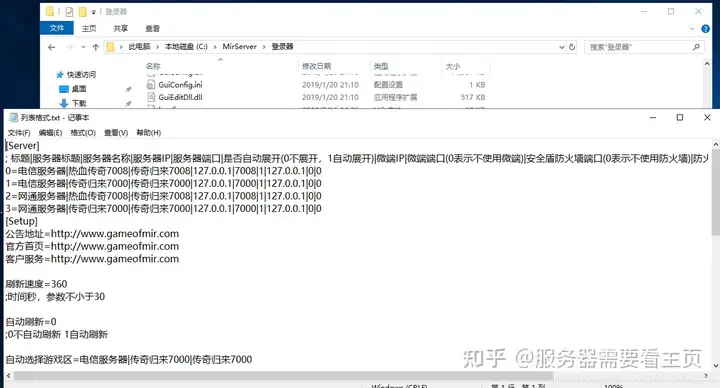Maximize the Notepad window
Screen dimensions: 720x388
coord(680,118)
